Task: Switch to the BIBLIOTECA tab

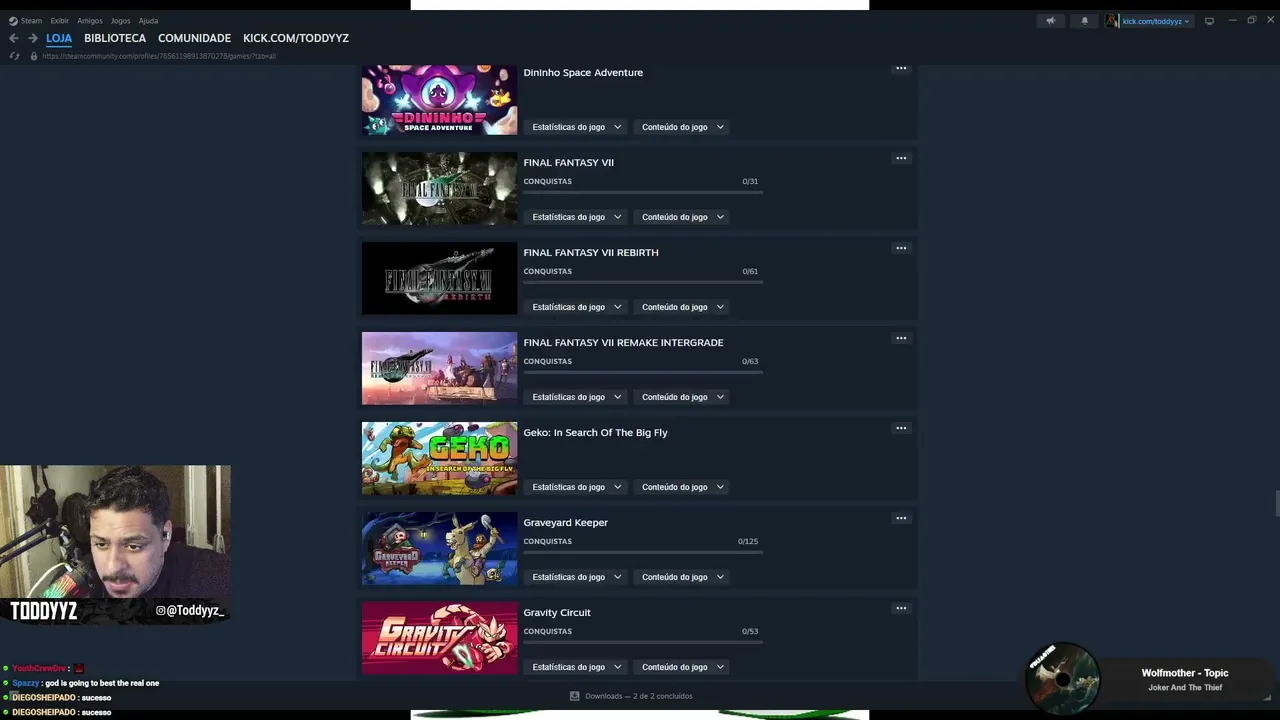Action: click(x=115, y=38)
